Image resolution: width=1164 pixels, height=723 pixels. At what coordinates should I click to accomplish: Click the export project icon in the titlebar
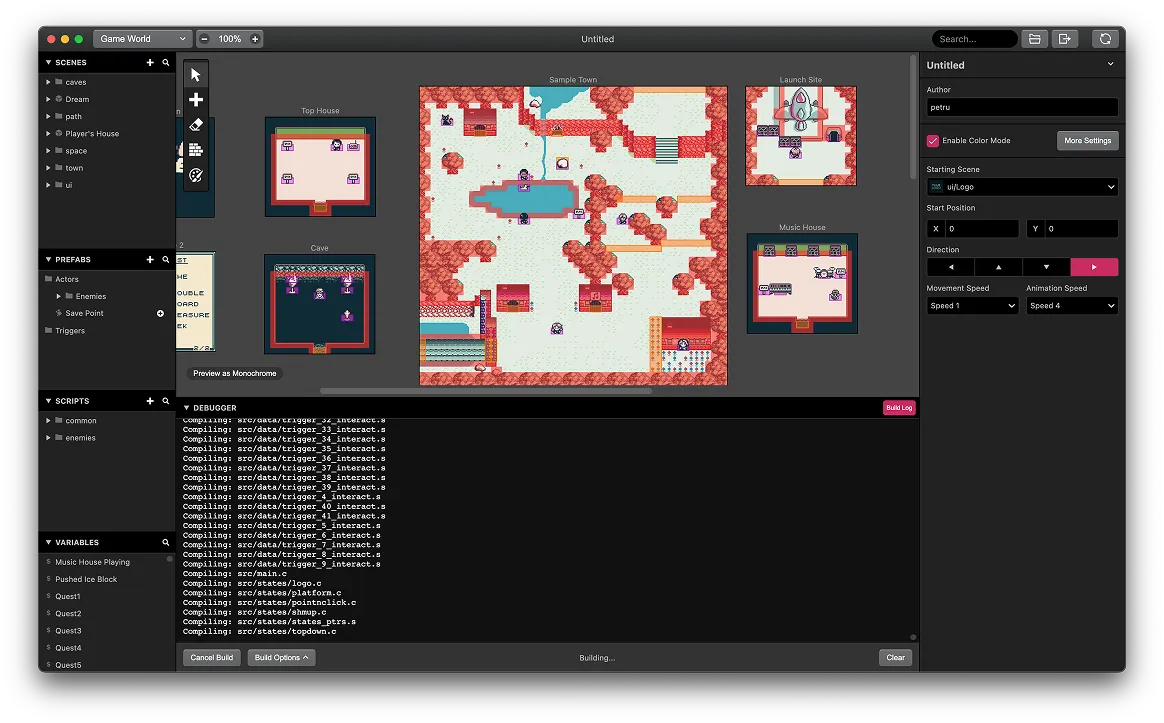click(x=1065, y=38)
